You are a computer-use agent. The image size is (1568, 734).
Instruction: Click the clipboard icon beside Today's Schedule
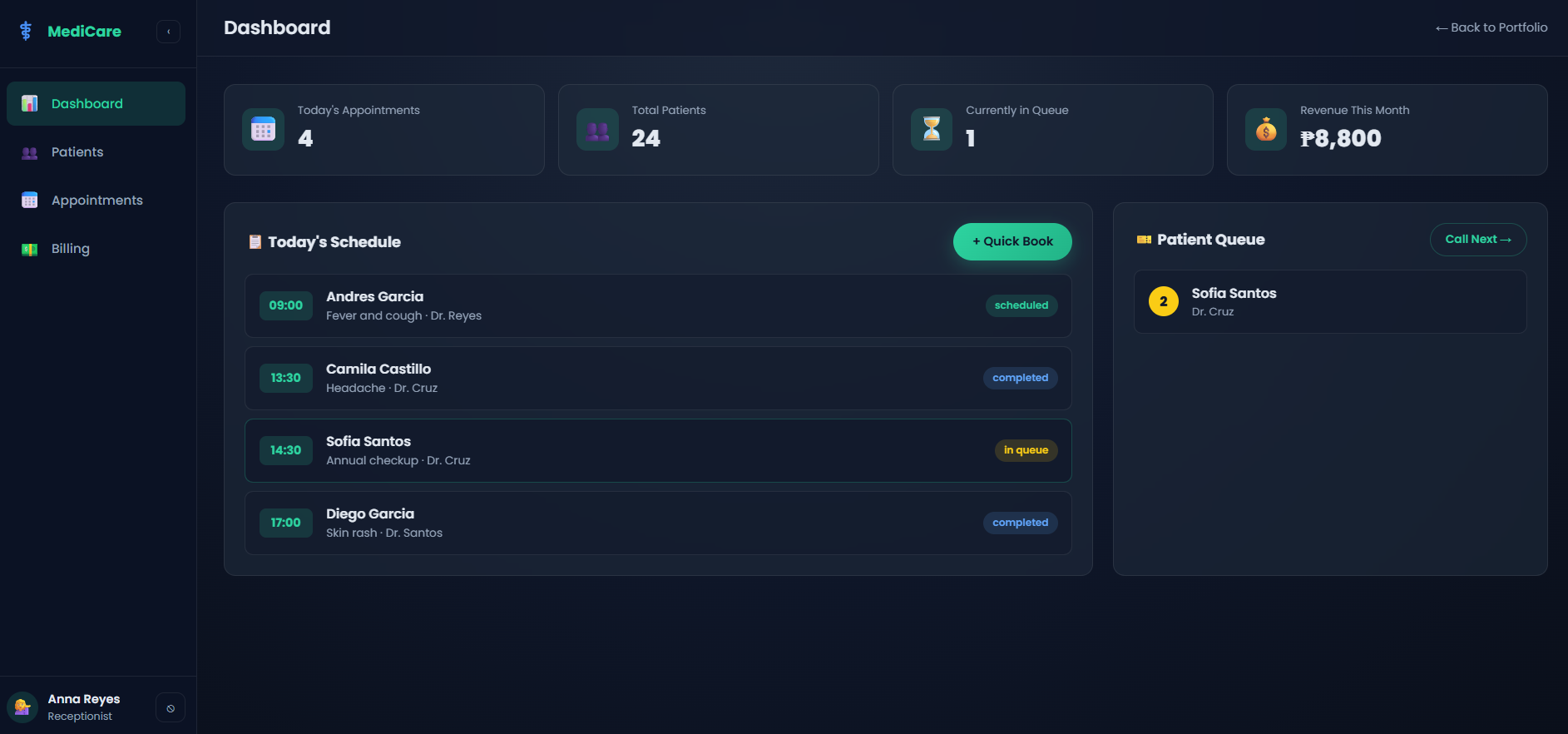tap(255, 242)
